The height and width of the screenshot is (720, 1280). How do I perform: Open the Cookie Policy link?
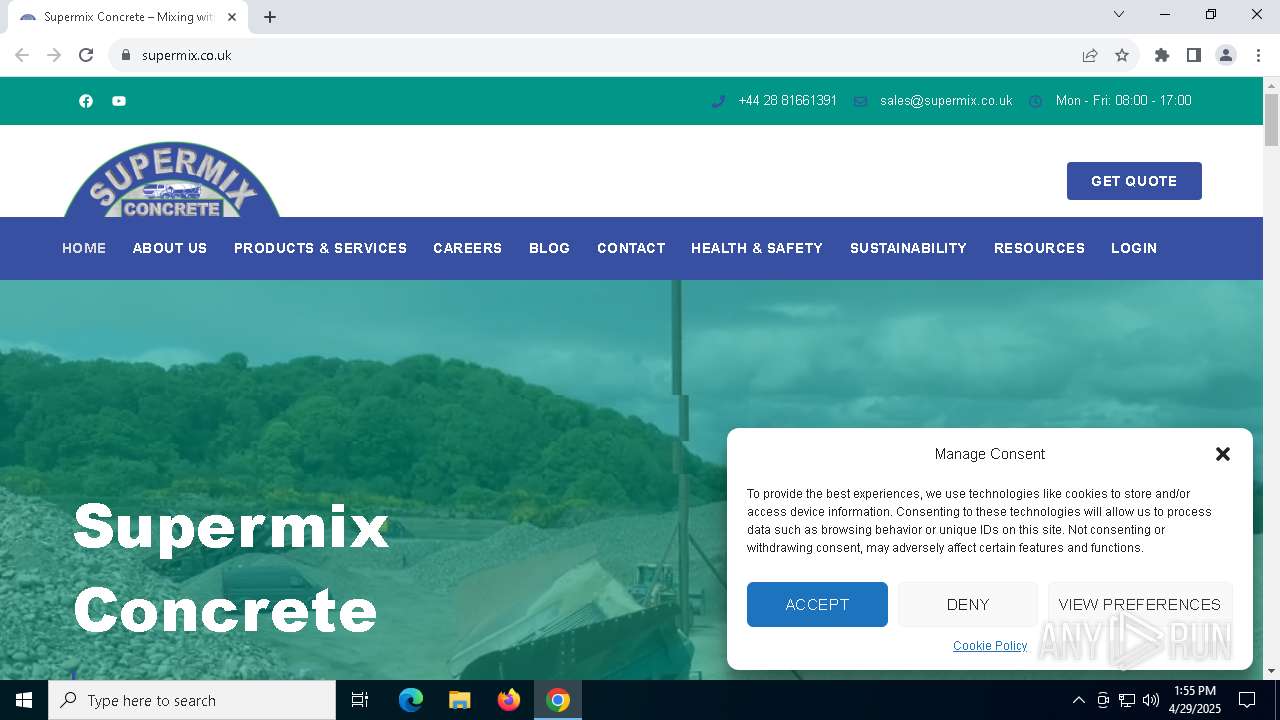pyautogui.click(x=990, y=646)
